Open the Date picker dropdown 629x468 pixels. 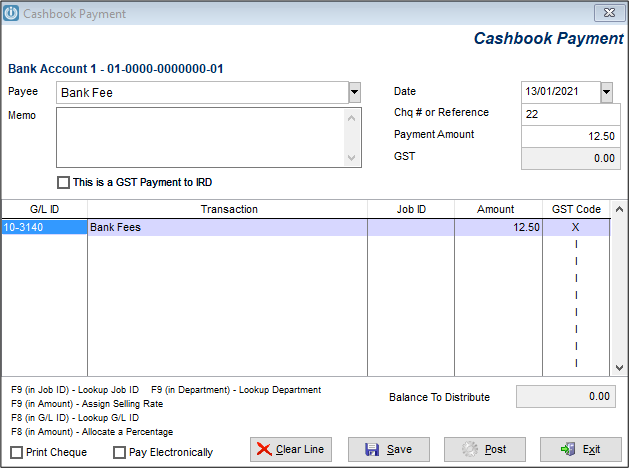[607, 92]
